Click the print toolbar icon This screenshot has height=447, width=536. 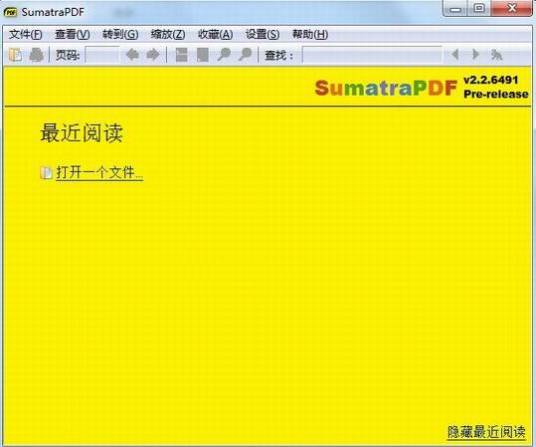pyautogui.click(x=37, y=55)
